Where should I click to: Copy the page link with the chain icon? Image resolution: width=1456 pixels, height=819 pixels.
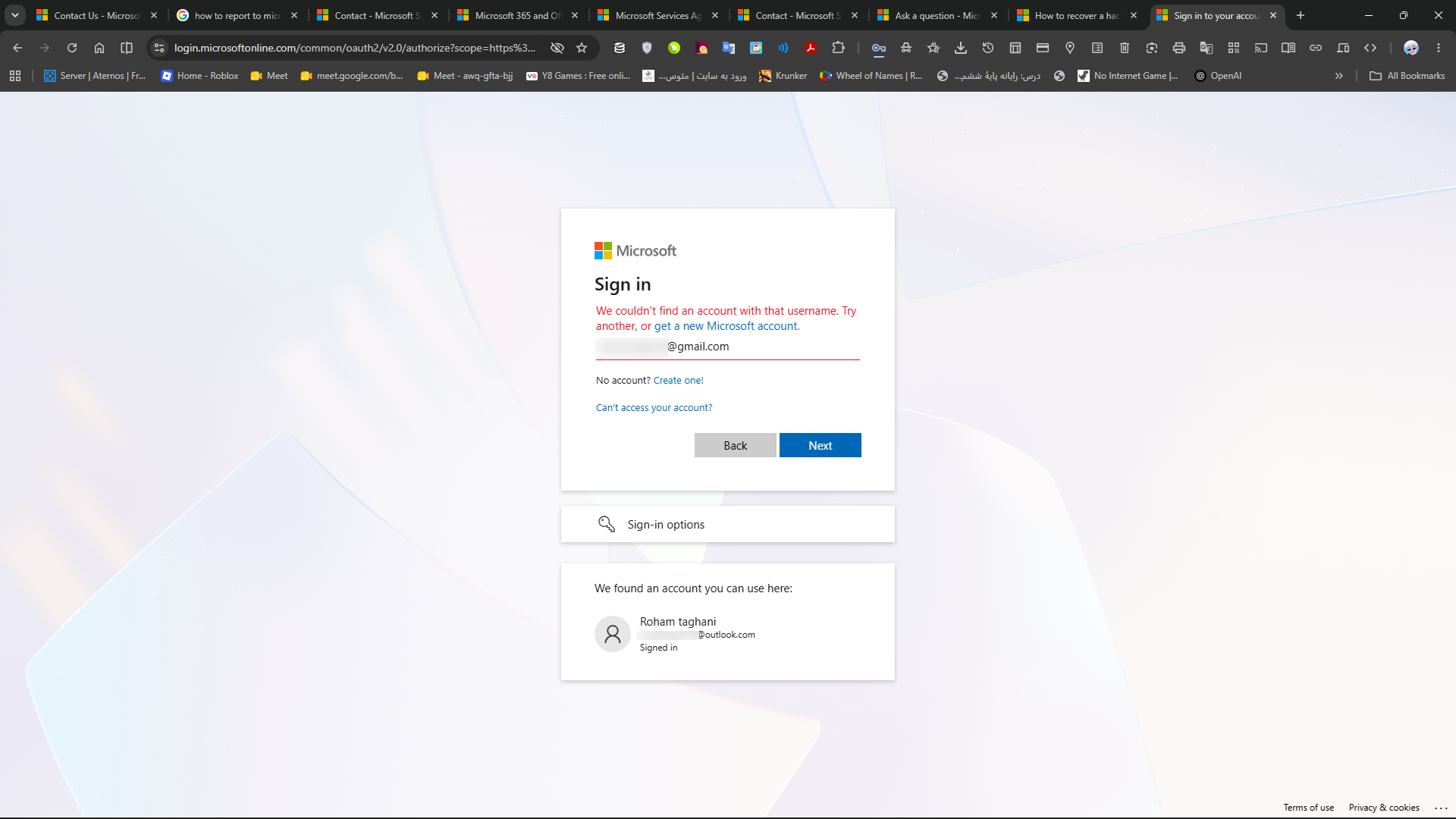[1316, 48]
